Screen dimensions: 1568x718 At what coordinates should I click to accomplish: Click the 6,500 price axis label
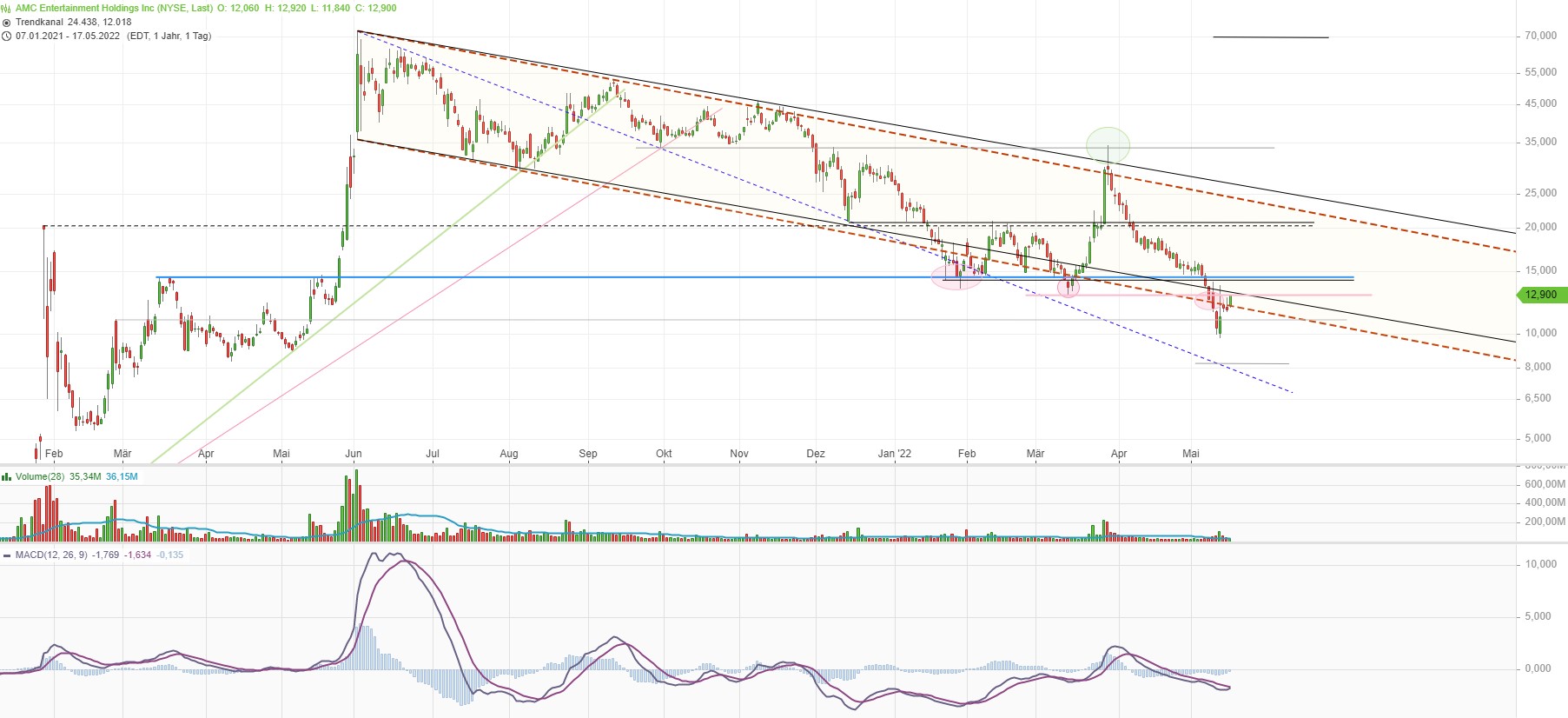click(1538, 399)
